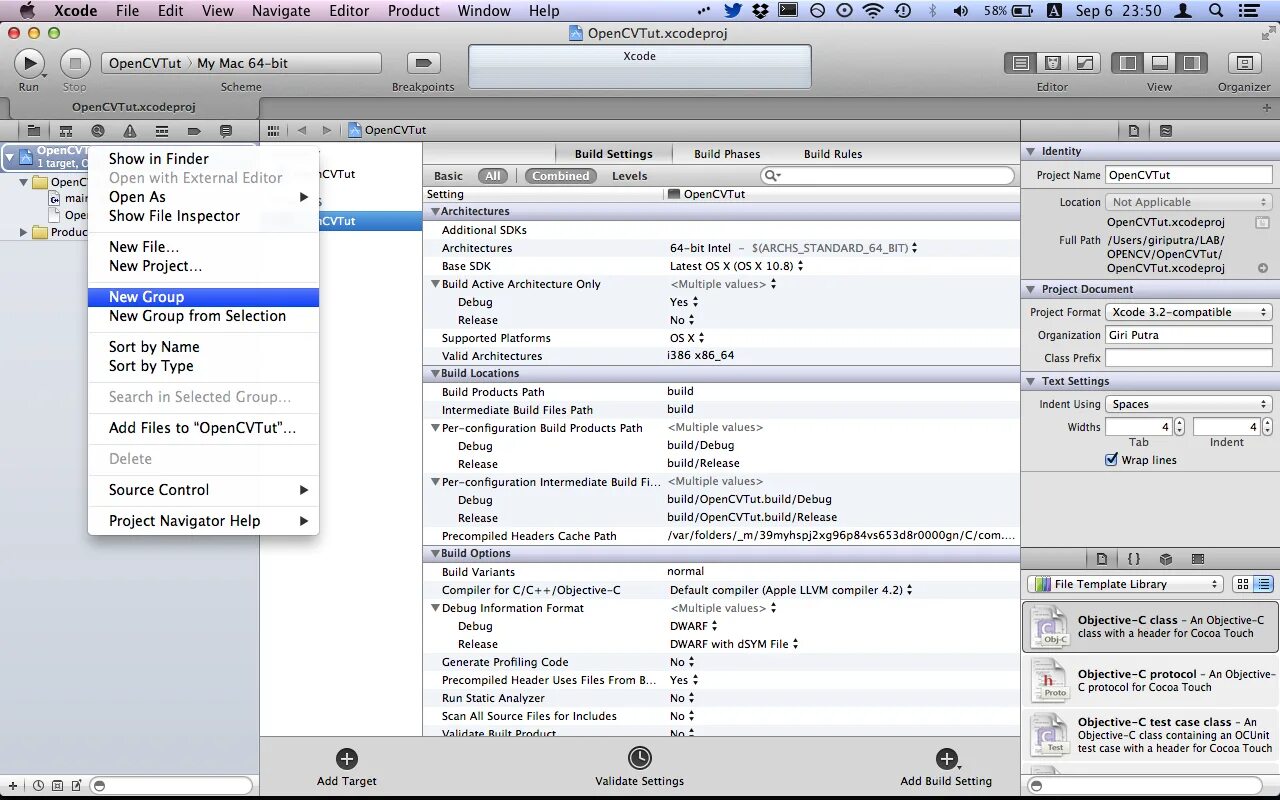Select the Combined display mode
This screenshot has width=1280, height=800.
(x=560, y=176)
